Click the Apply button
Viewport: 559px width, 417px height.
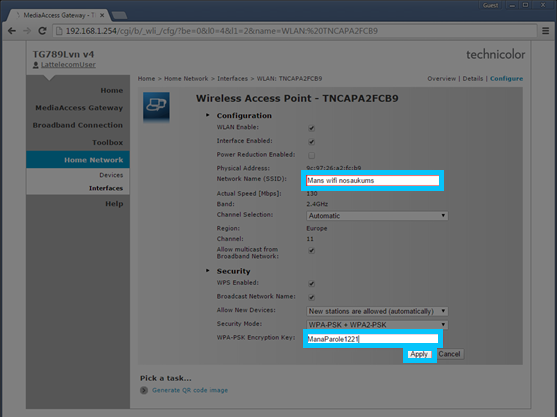pos(419,354)
